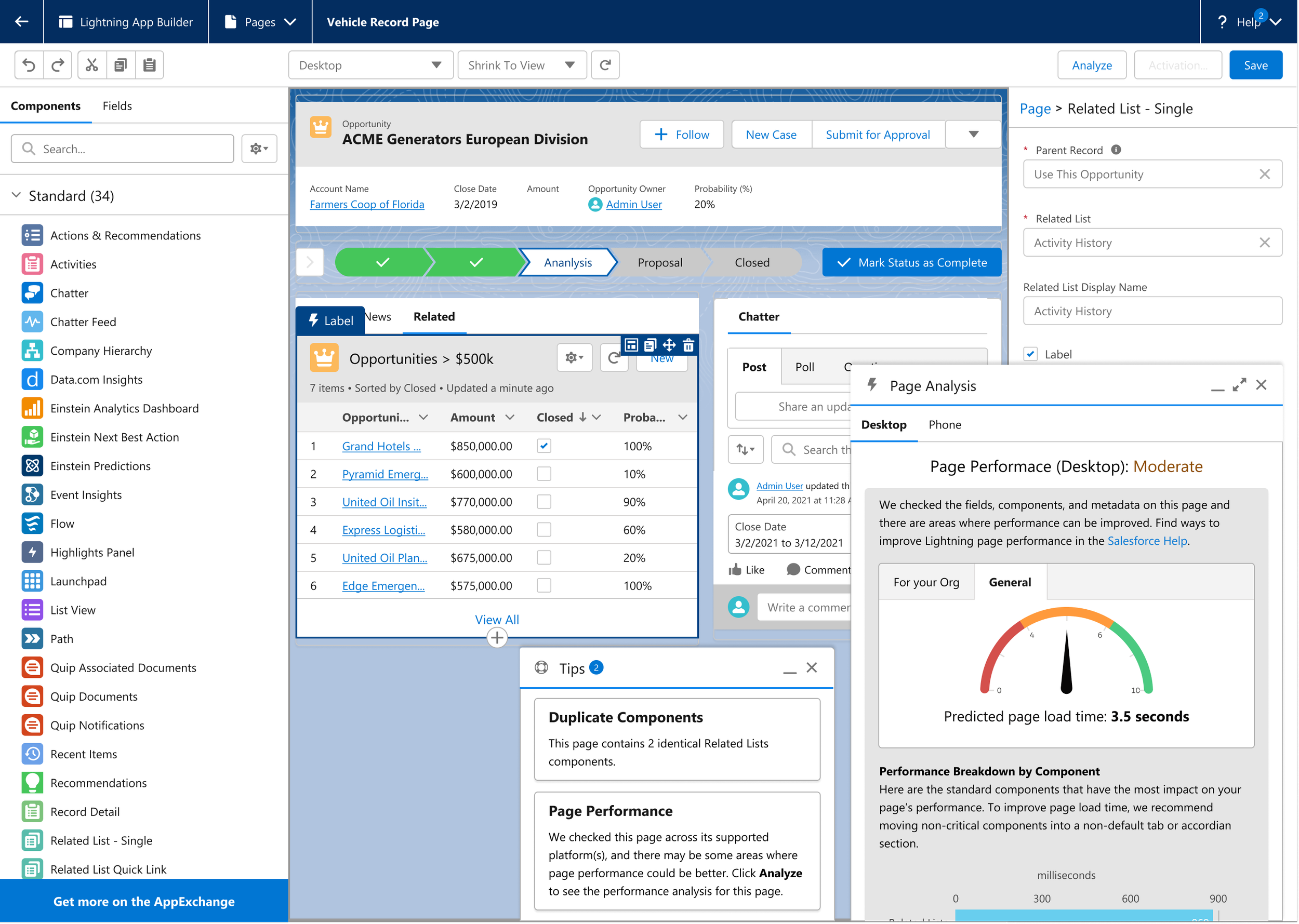Click the refresh canvas icon
This screenshot has height=924, width=1299.
pos(605,65)
